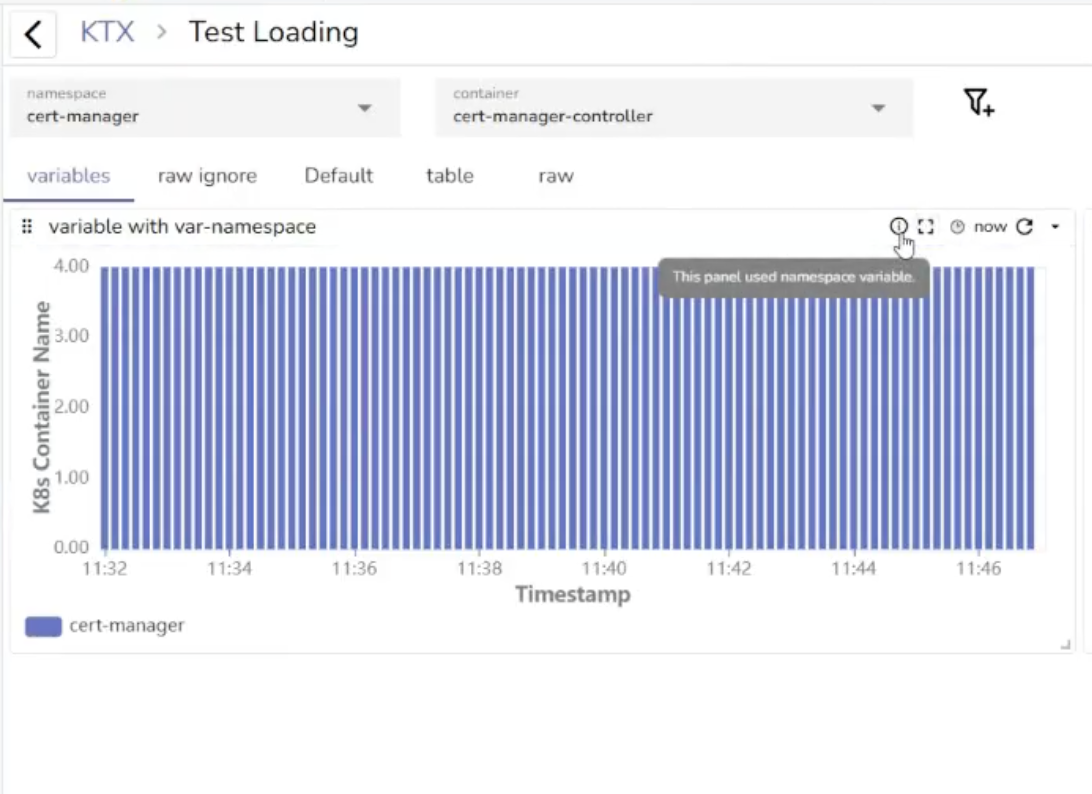Click the clock icon beside now
The width and height of the screenshot is (1092, 794).
pyautogui.click(x=957, y=227)
